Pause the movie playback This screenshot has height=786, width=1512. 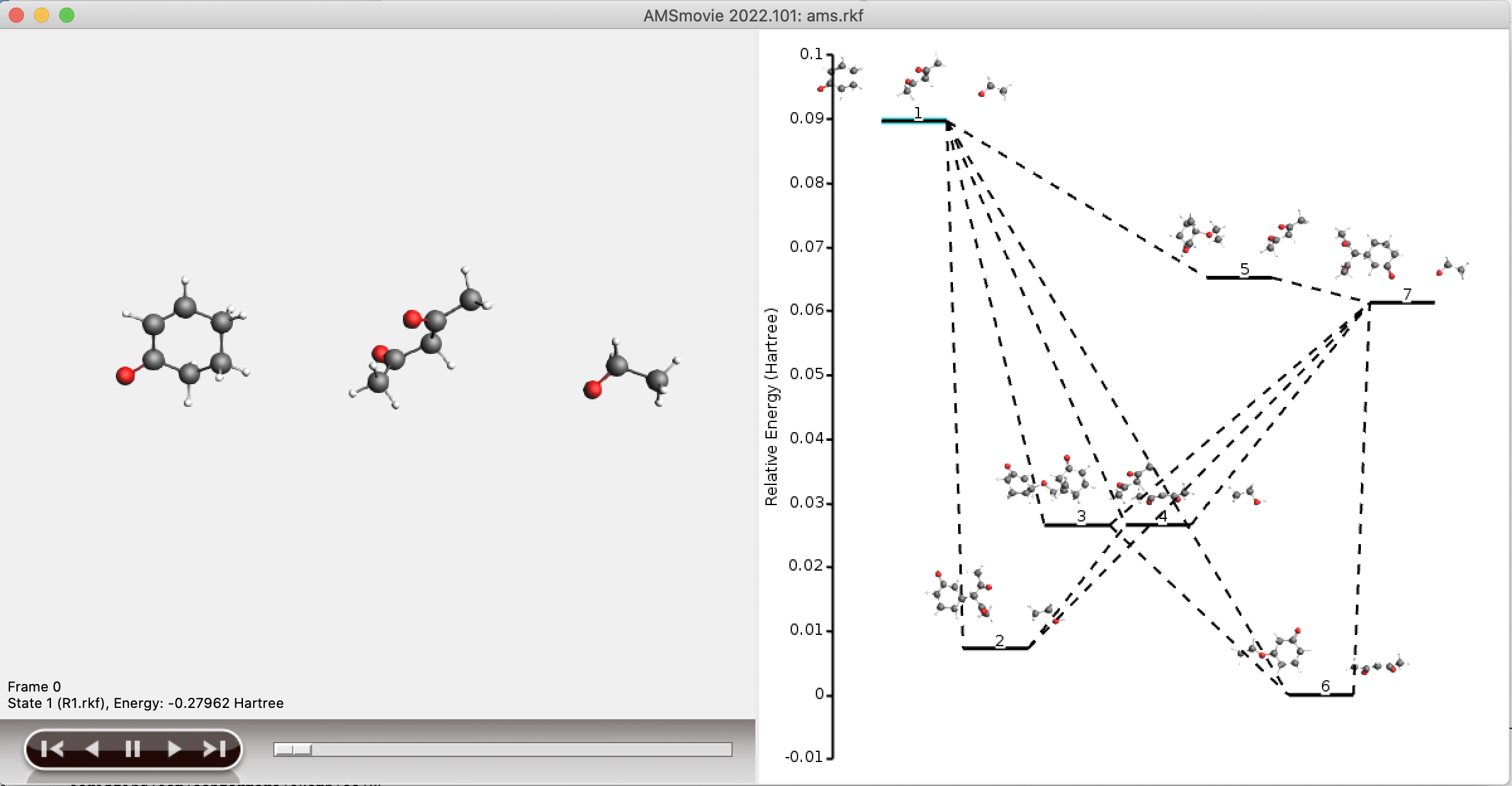(x=132, y=749)
